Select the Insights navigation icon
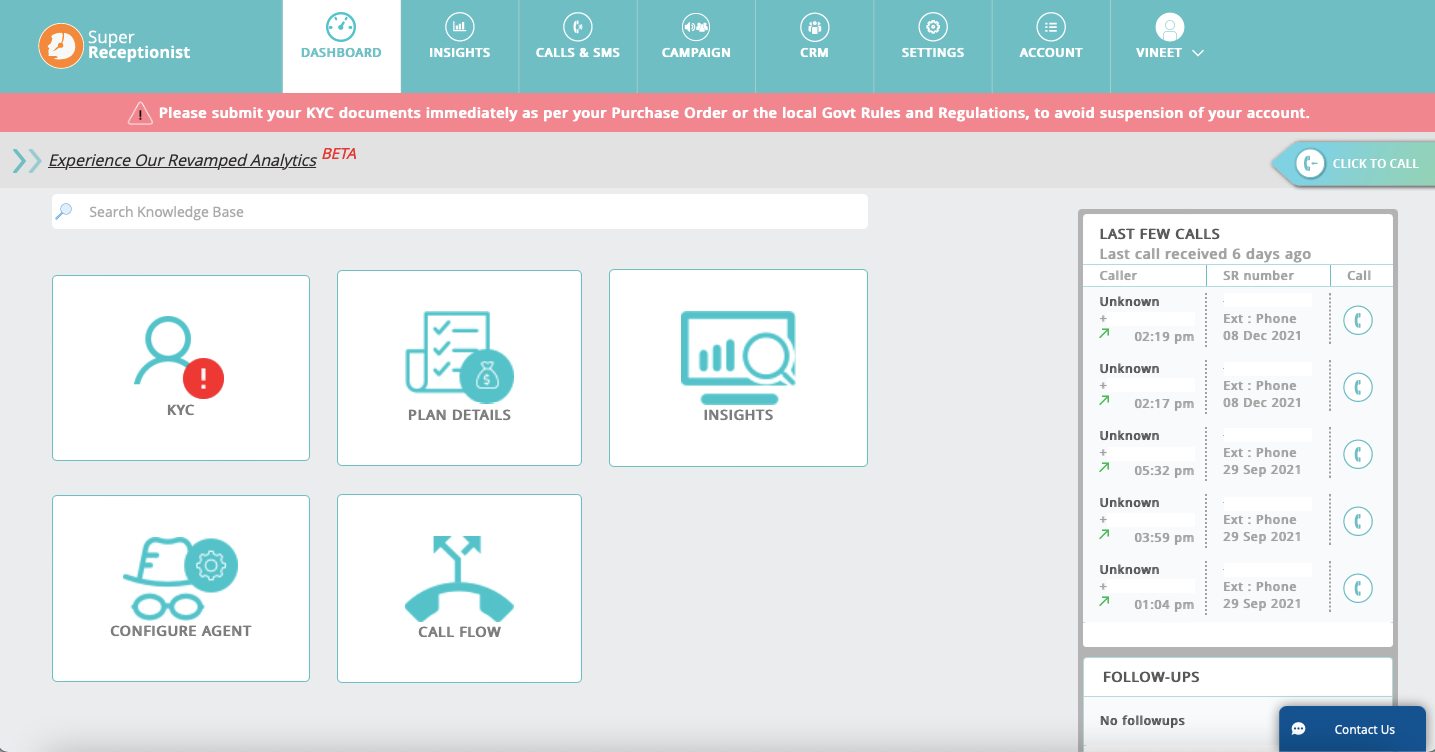The image size is (1435, 752). [459, 40]
